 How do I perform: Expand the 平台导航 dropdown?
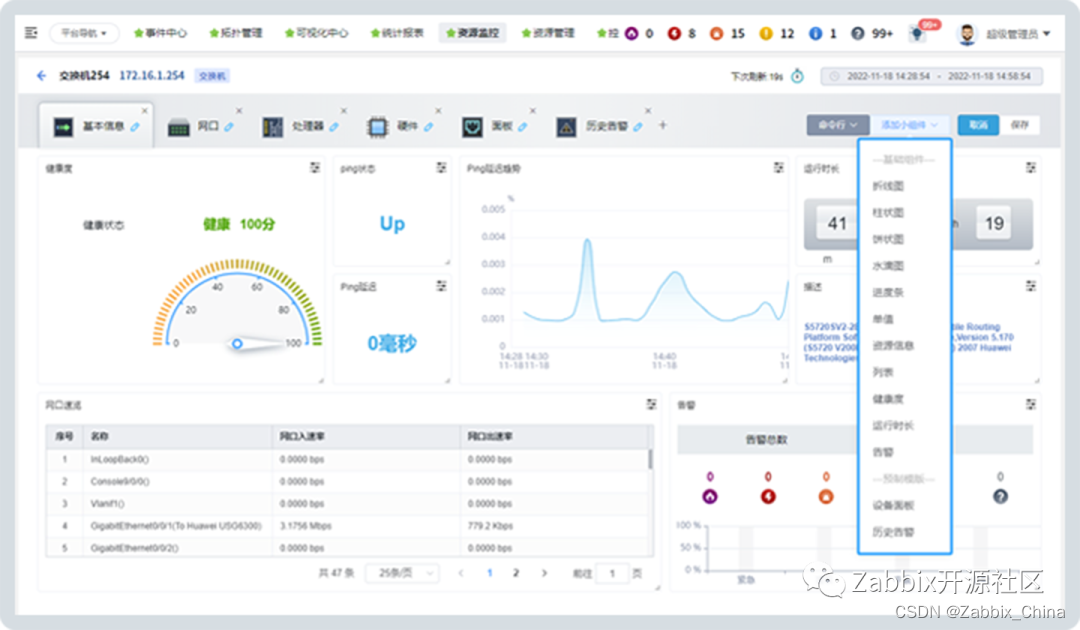point(84,33)
